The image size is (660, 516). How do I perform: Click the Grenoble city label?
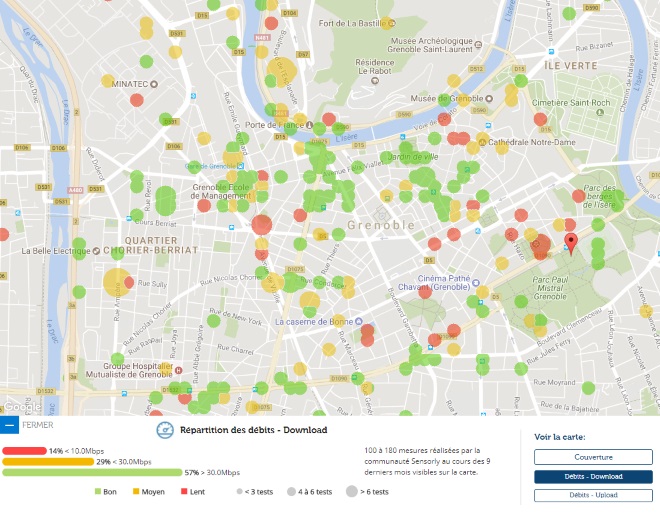click(381, 225)
